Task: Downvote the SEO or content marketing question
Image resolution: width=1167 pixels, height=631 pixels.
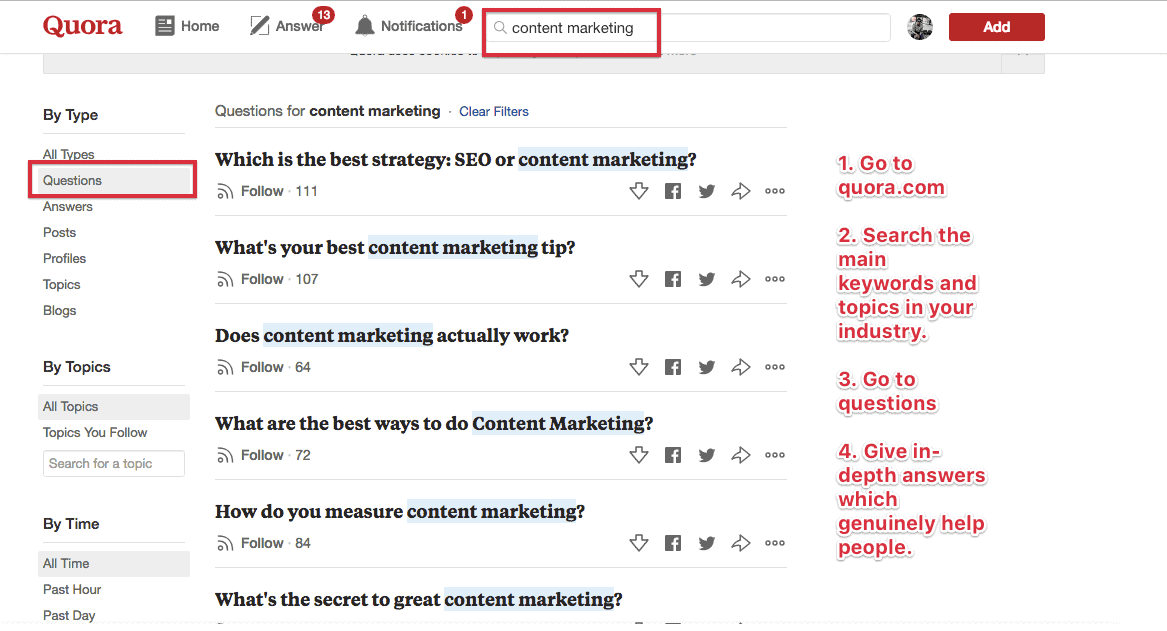Action: (x=639, y=191)
